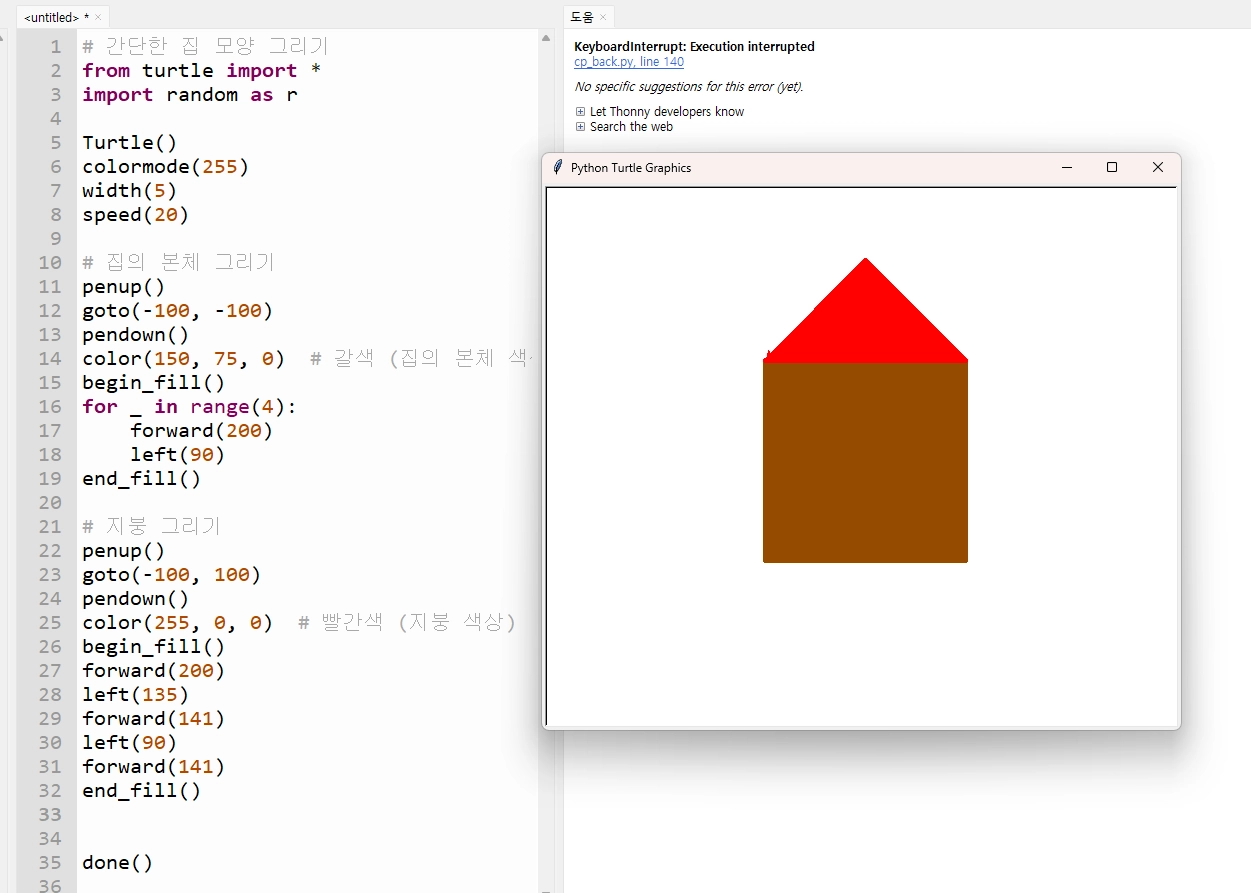1251x893 pixels.
Task: Click the editor scrollbar down arrow
Action: pyautogui.click(x=546, y=888)
